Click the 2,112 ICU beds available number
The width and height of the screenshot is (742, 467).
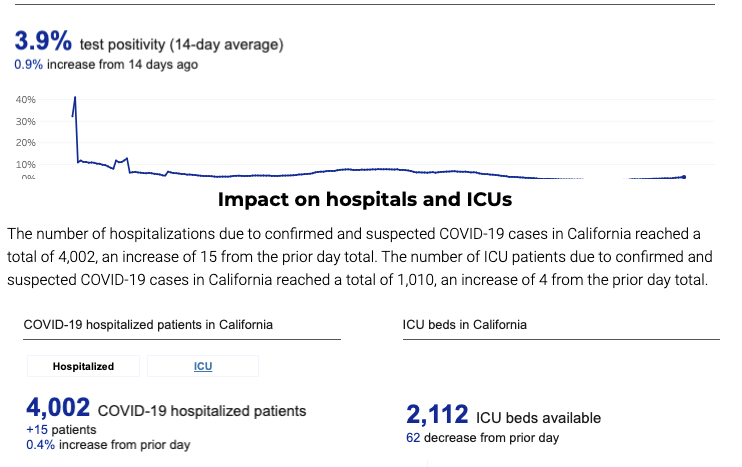pos(435,416)
